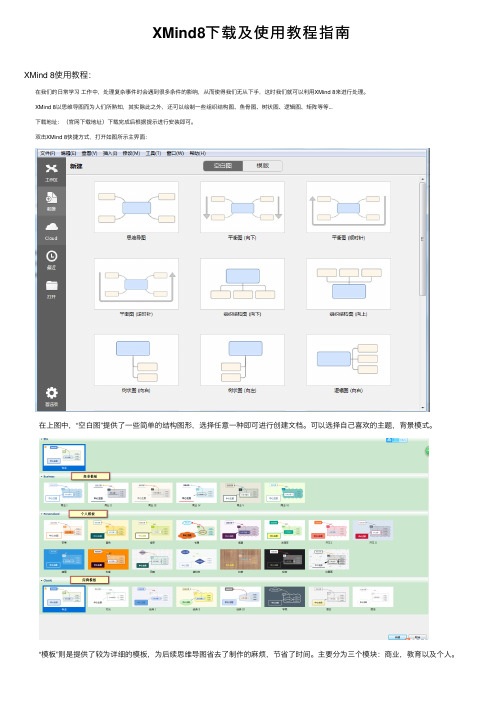Select the highlighted first Classic theme

click(x=64, y=598)
